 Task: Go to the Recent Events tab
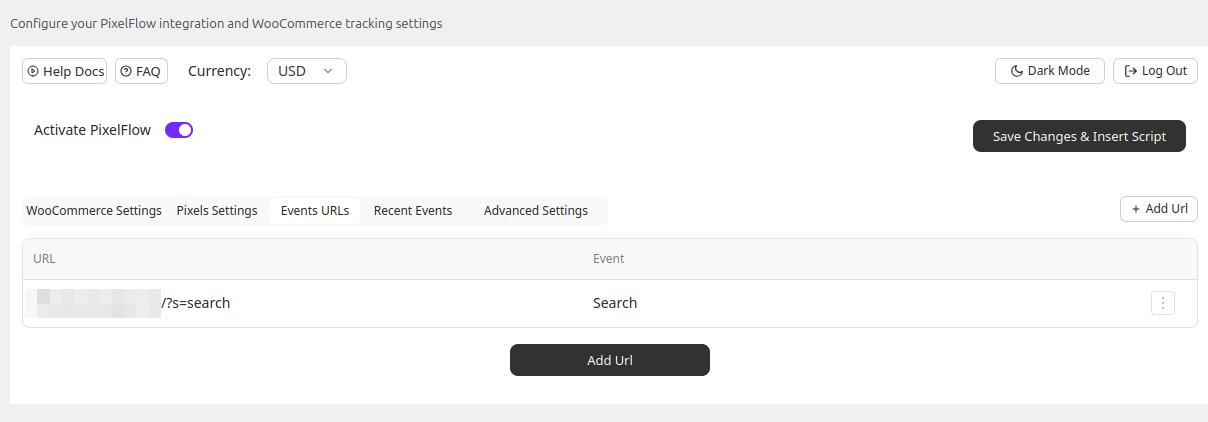click(413, 211)
